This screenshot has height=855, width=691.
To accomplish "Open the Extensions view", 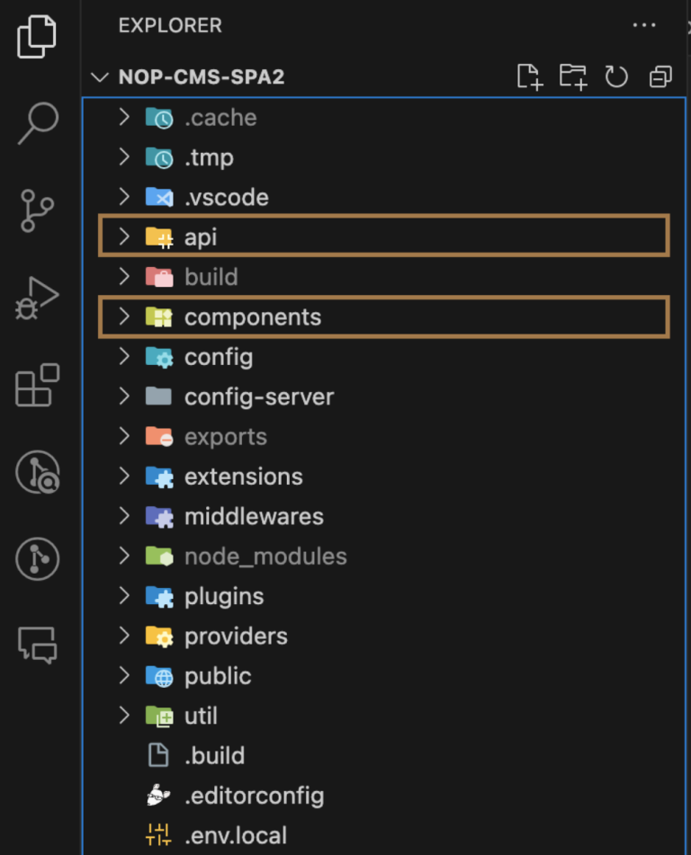I will pyautogui.click(x=37, y=385).
